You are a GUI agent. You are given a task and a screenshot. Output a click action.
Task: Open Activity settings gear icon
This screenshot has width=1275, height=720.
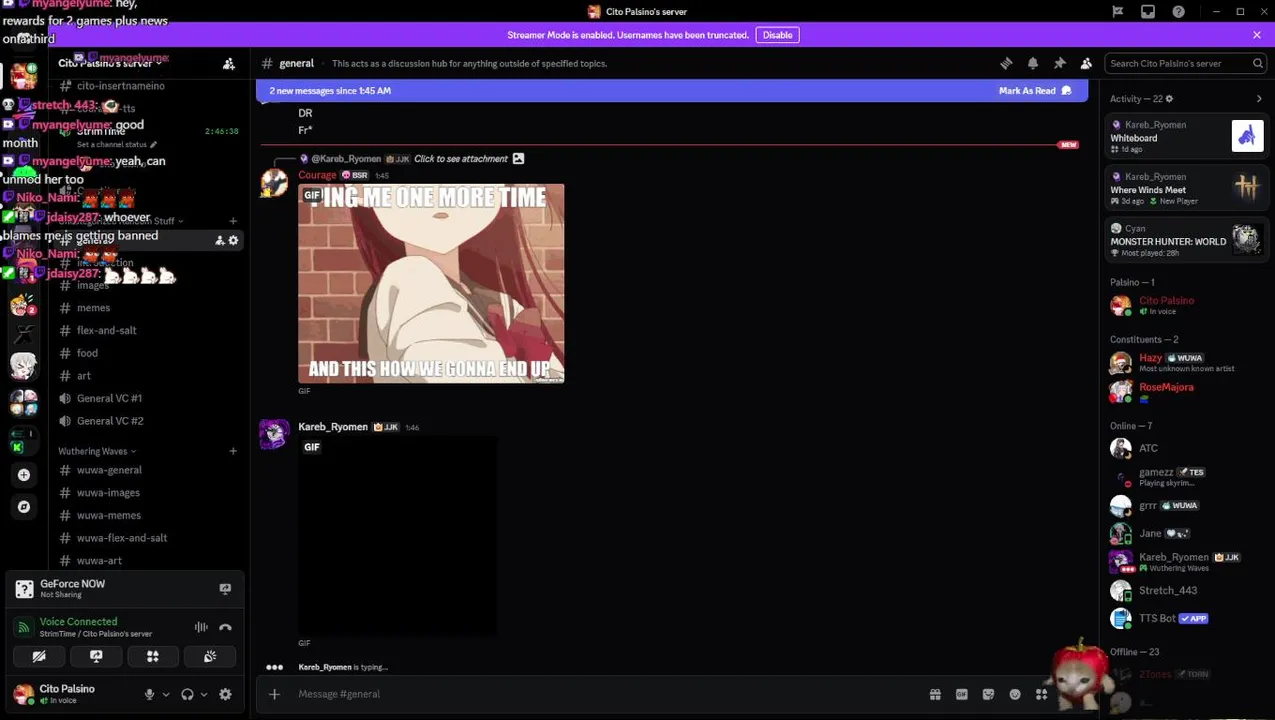pos(1169,99)
